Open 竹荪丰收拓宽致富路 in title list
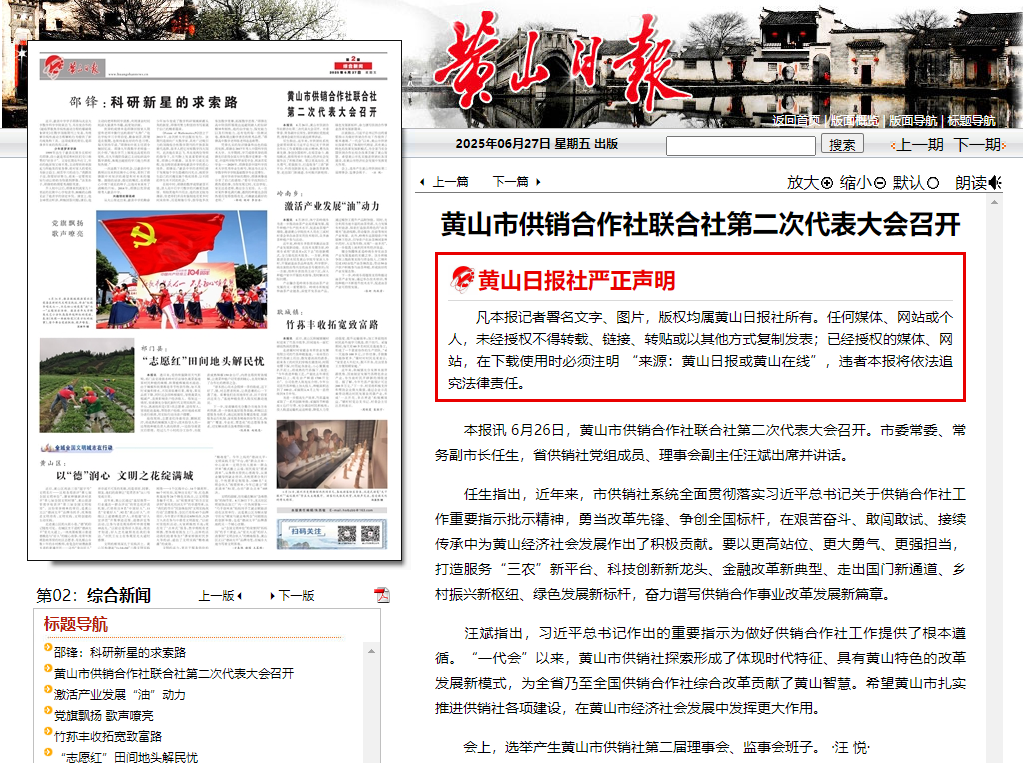The image size is (1023, 763). (x=108, y=736)
